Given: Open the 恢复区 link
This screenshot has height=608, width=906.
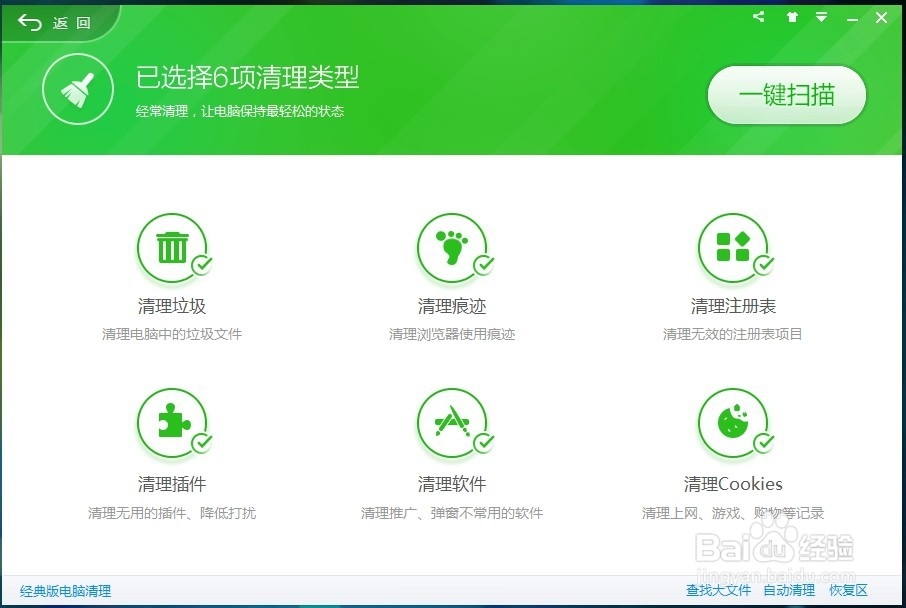Looking at the screenshot, I should coord(848,590).
